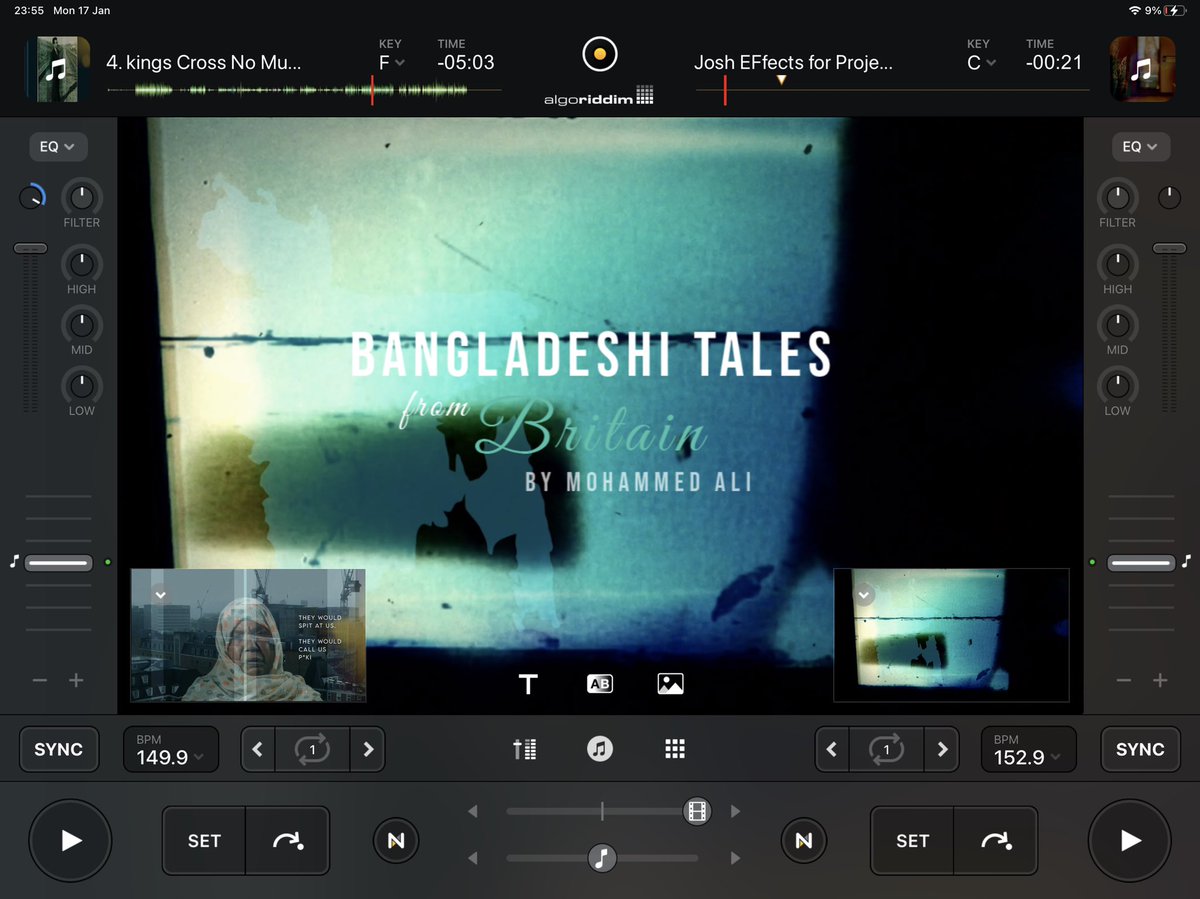1200x899 pixels.
Task: Open the A/B title overlay tool
Action: [599, 684]
